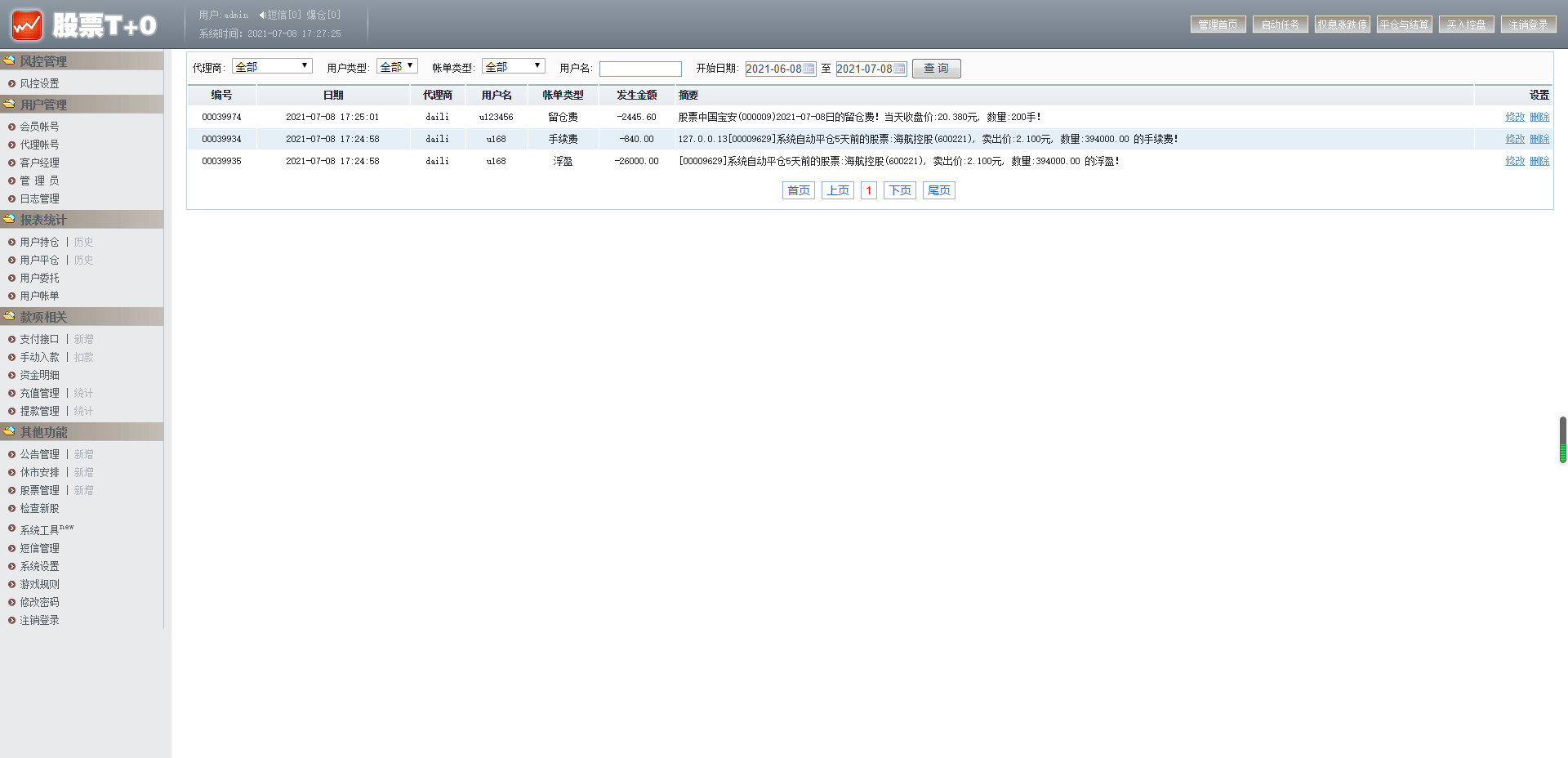Click 新增 beside 公告管理

click(83, 454)
